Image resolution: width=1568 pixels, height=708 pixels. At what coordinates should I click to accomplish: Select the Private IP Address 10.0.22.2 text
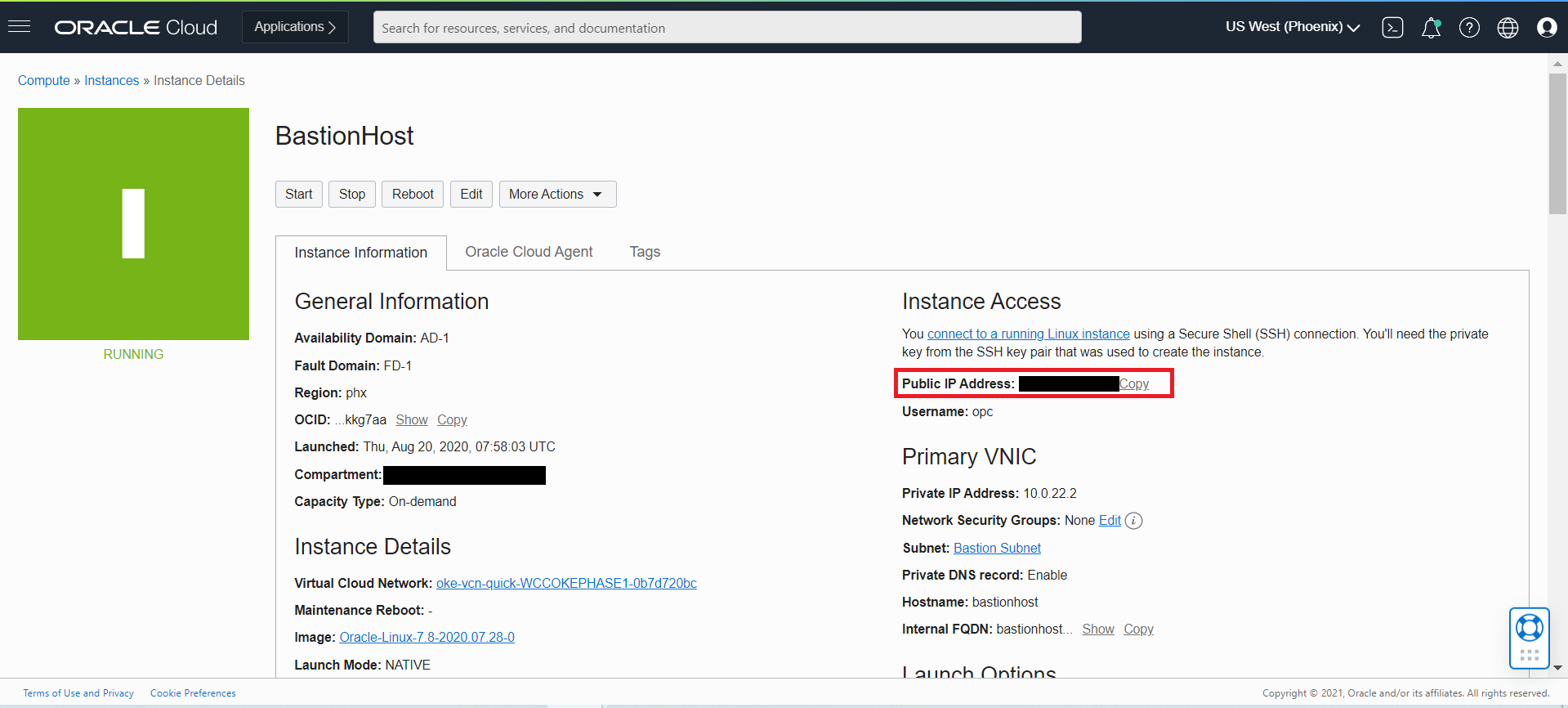tap(1050, 493)
